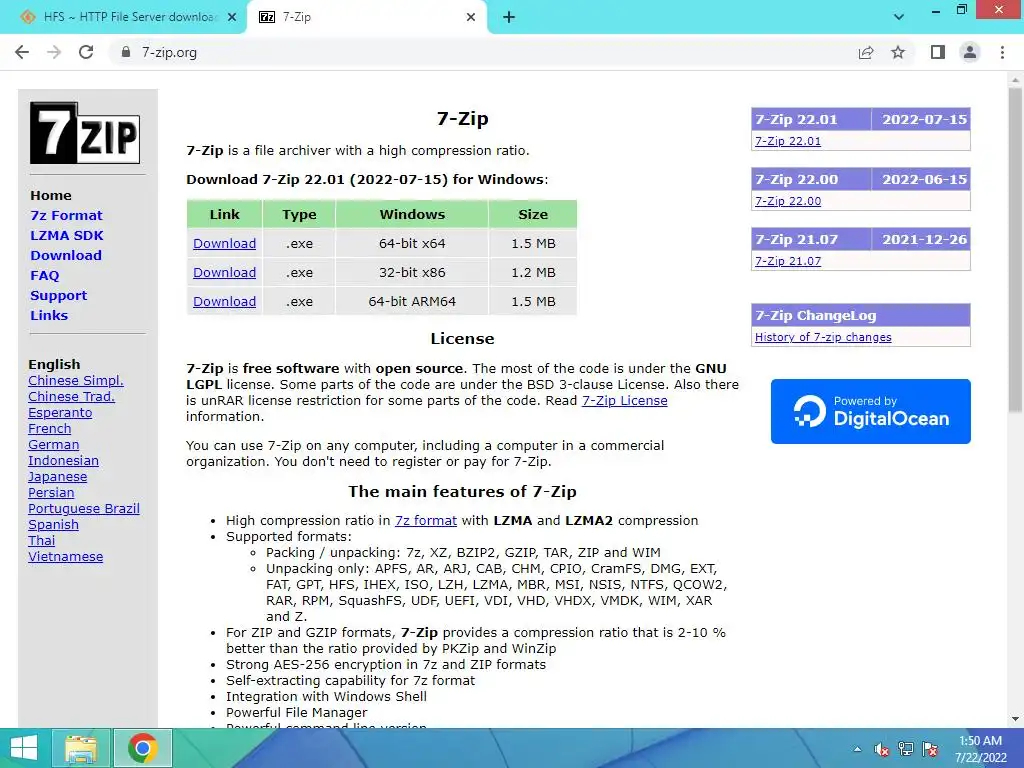Click the 2022-07-15 date header cell
The height and width of the screenshot is (768, 1024).
pos(923,120)
